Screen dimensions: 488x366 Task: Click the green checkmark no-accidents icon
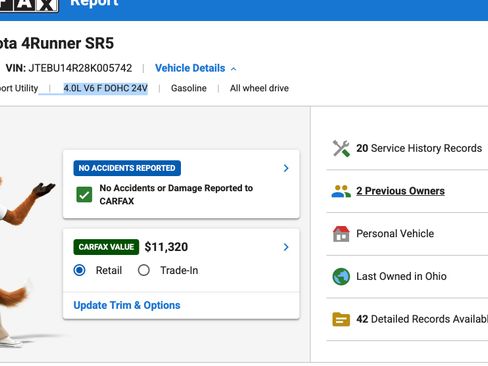click(84, 195)
